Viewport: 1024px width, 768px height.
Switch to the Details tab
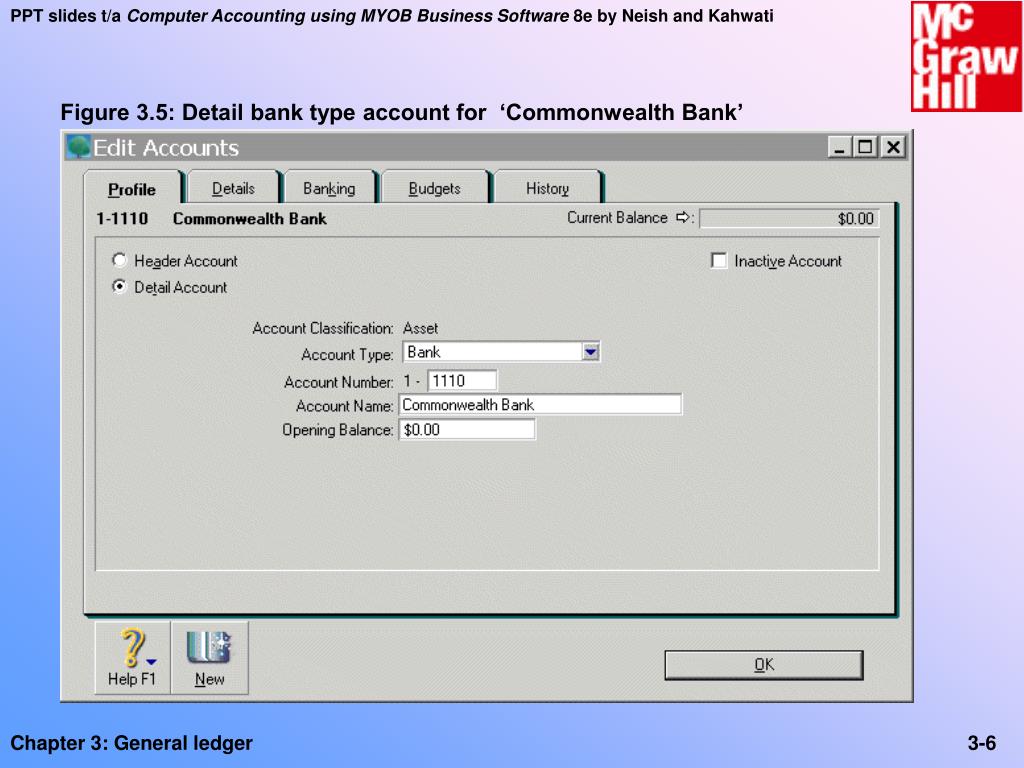pos(233,189)
